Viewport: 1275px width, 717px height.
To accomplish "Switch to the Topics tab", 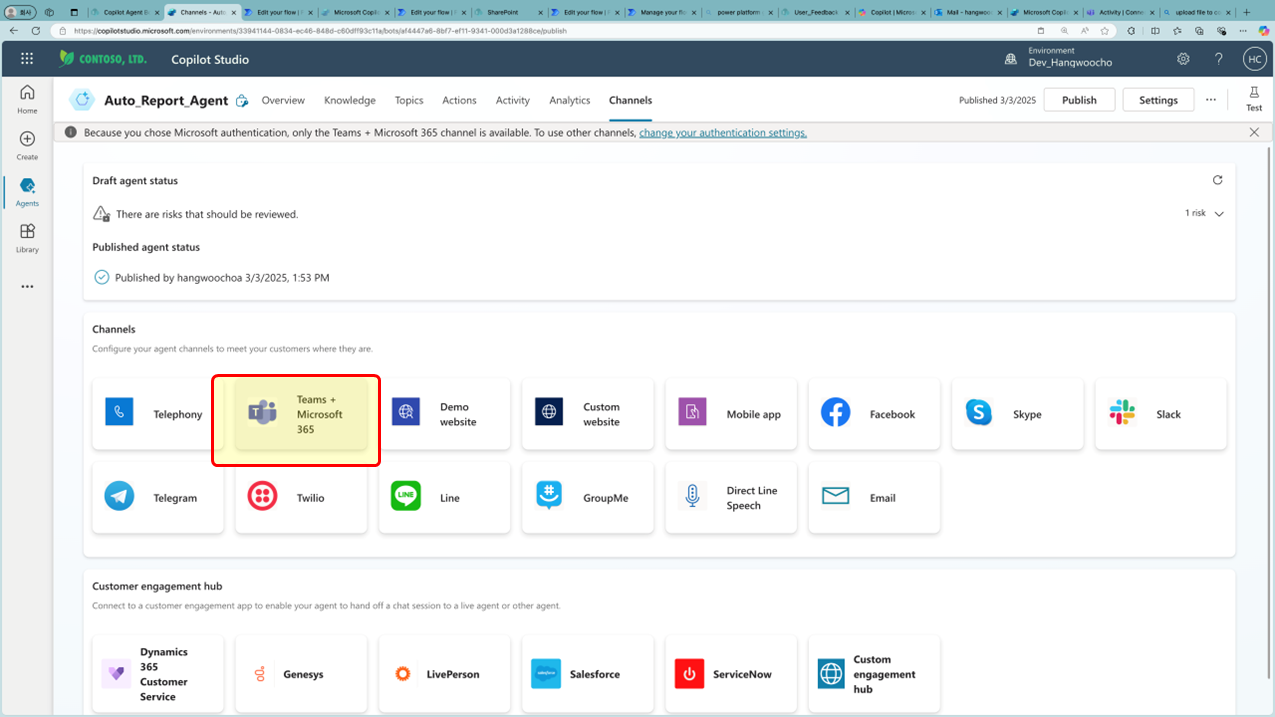I will pos(409,100).
